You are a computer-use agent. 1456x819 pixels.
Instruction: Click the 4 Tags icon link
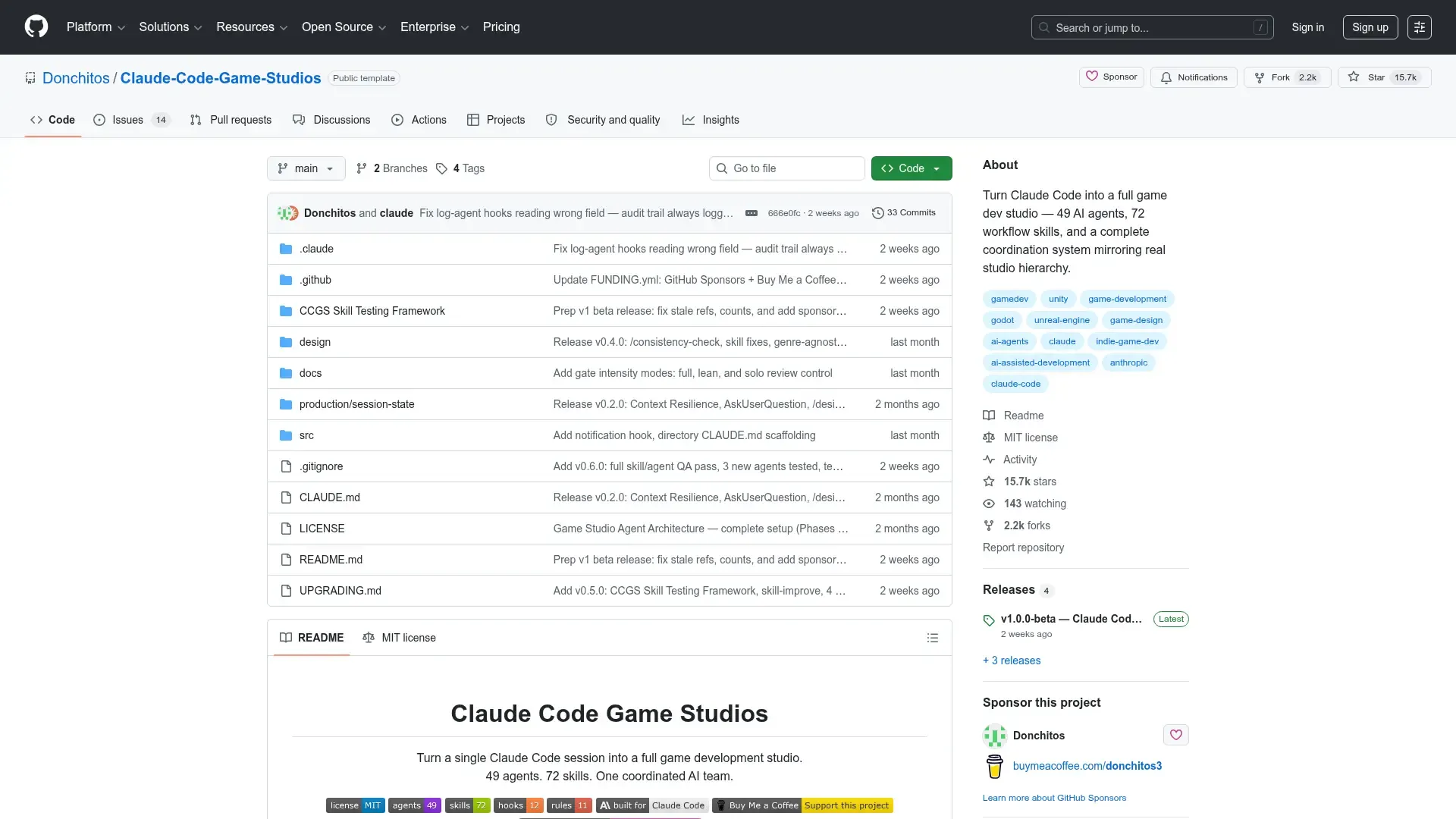pyautogui.click(x=460, y=168)
